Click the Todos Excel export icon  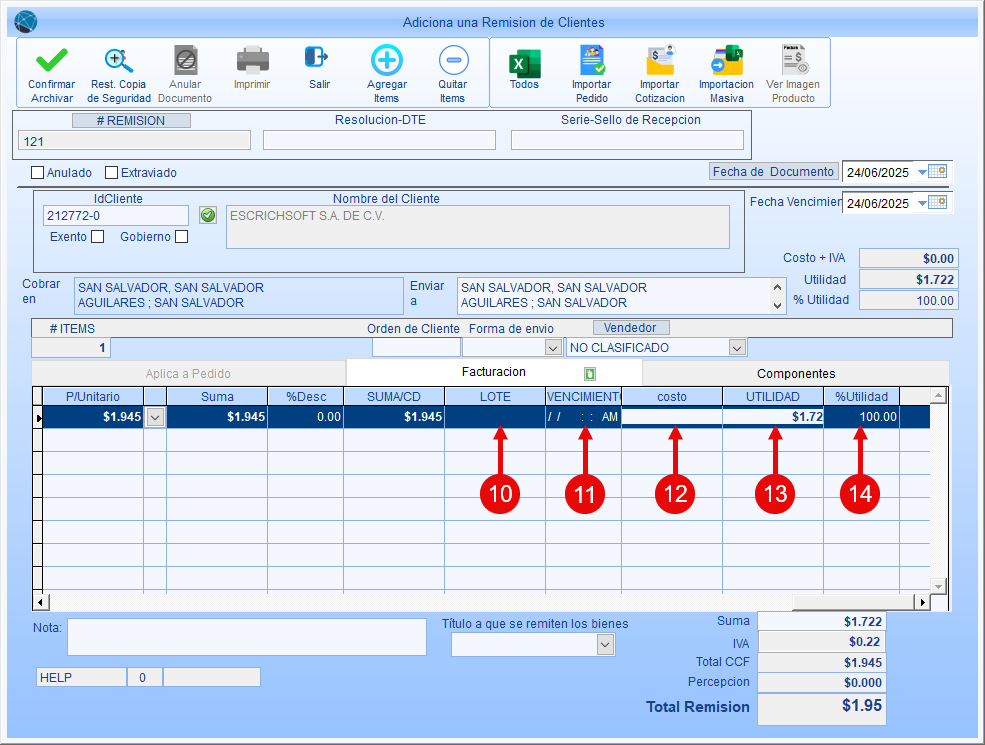[x=524, y=62]
